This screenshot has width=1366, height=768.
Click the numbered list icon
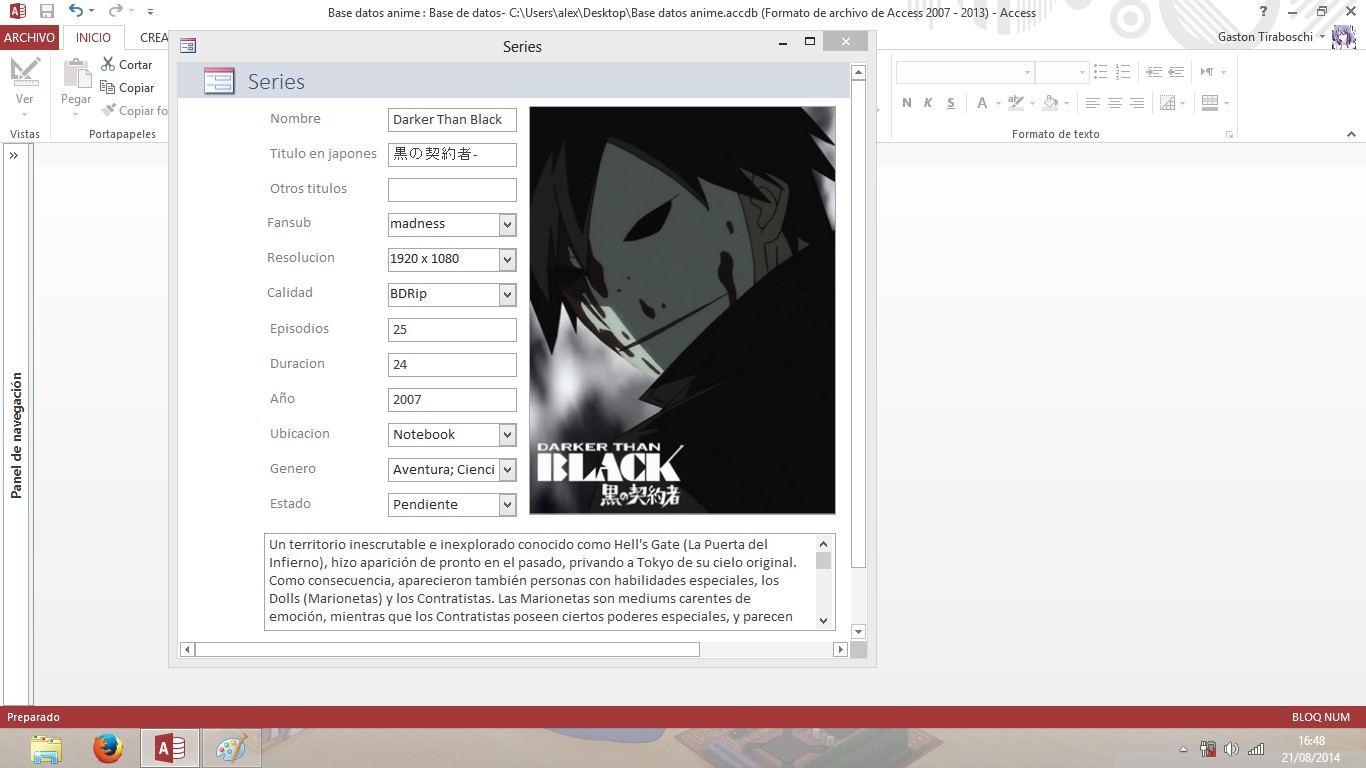[x=1123, y=72]
